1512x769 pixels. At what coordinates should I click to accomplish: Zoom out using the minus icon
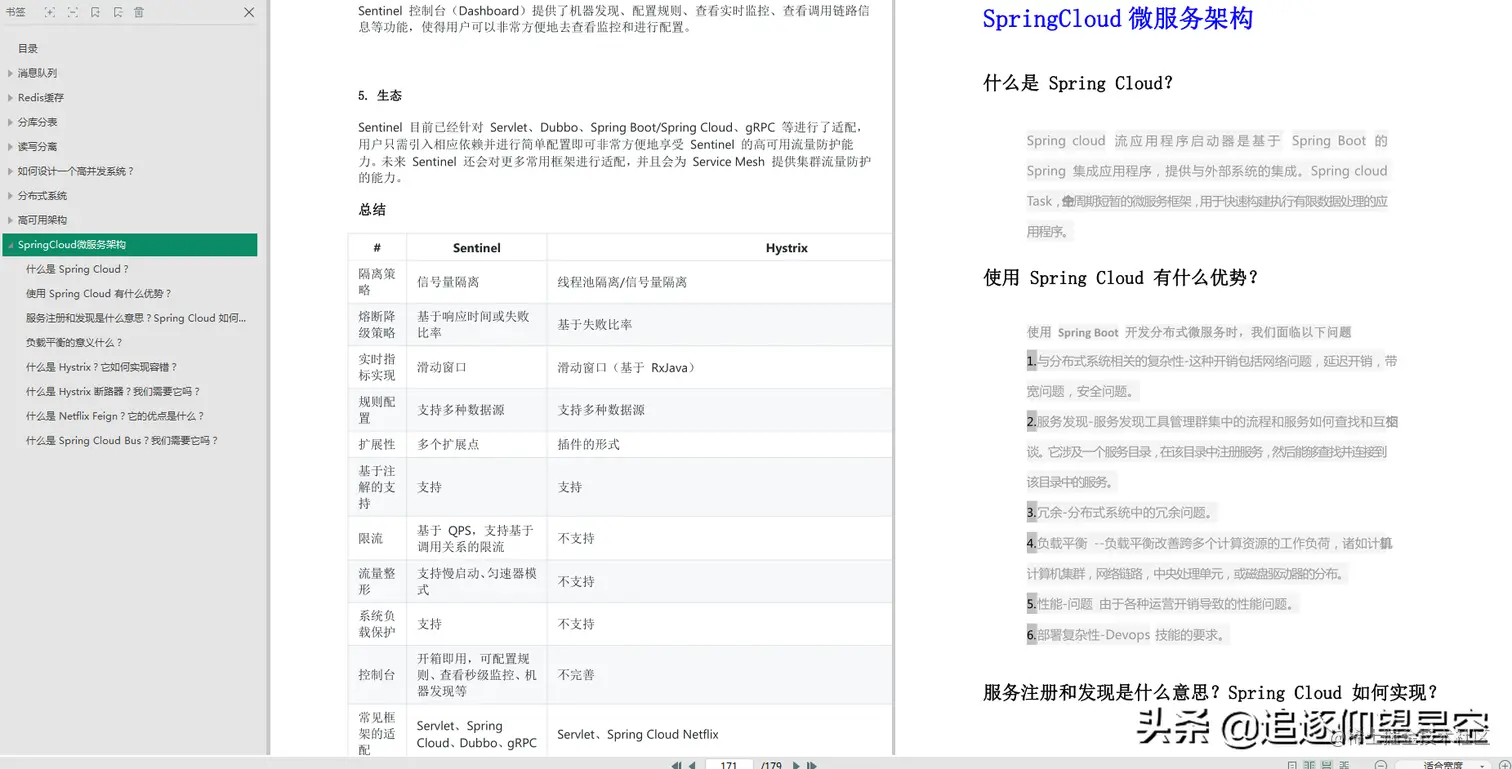click(1381, 764)
